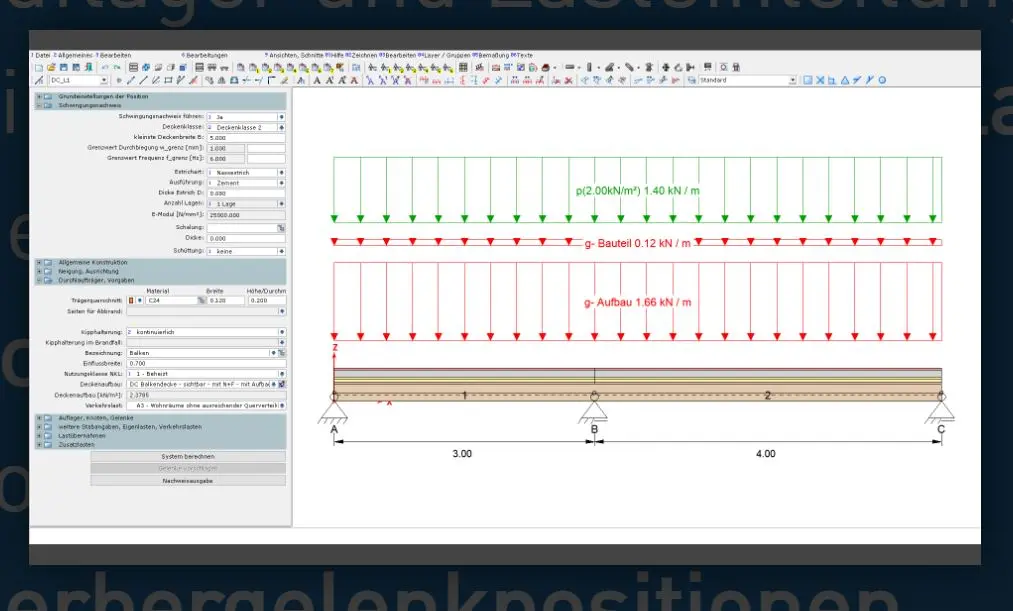Click the Einflussbreite field showing 0.700
1013x611 pixels.
tap(205, 364)
